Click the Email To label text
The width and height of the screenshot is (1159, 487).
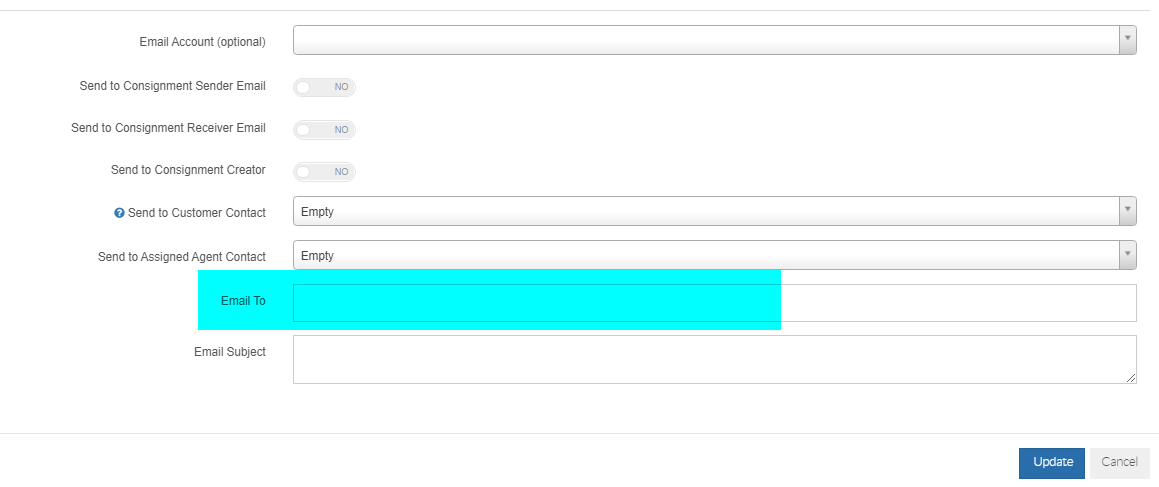[243, 301]
